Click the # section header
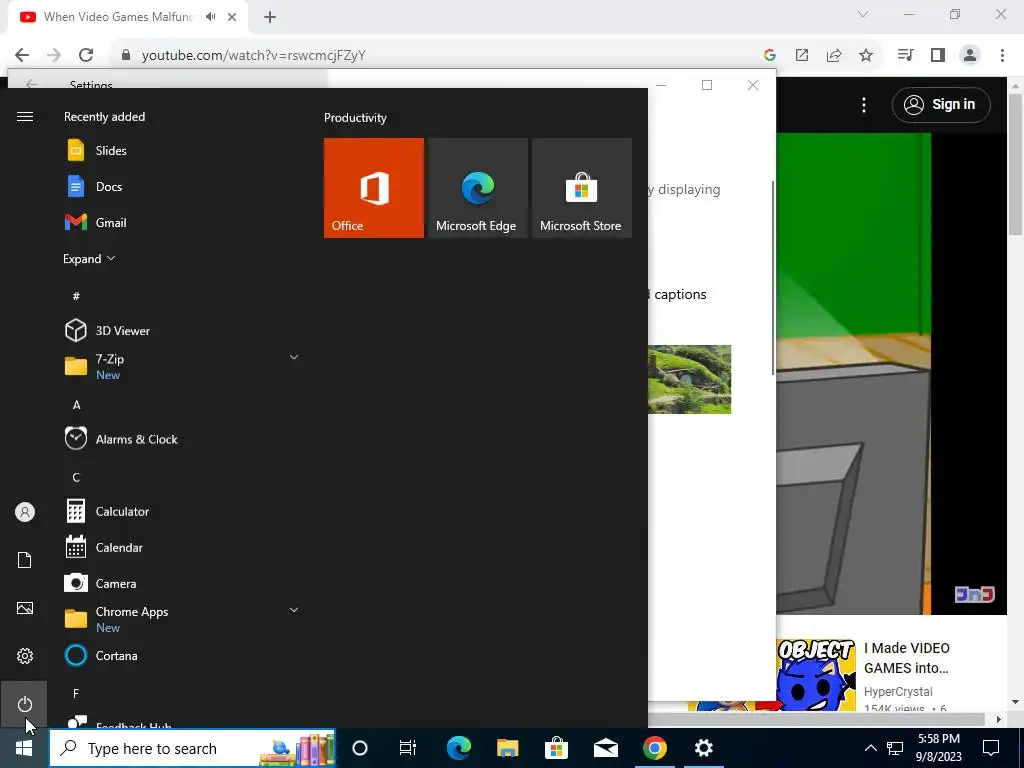1024x768 pixels. (76, 296)
